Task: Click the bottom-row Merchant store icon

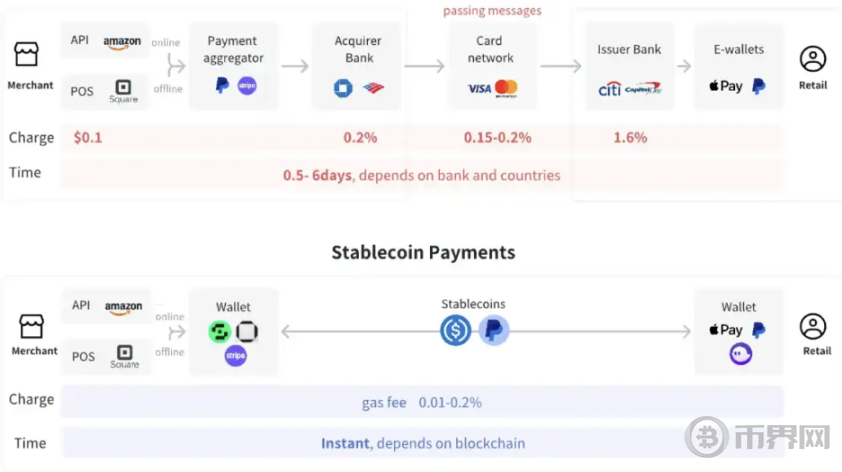Action: (x=31, y=326)
